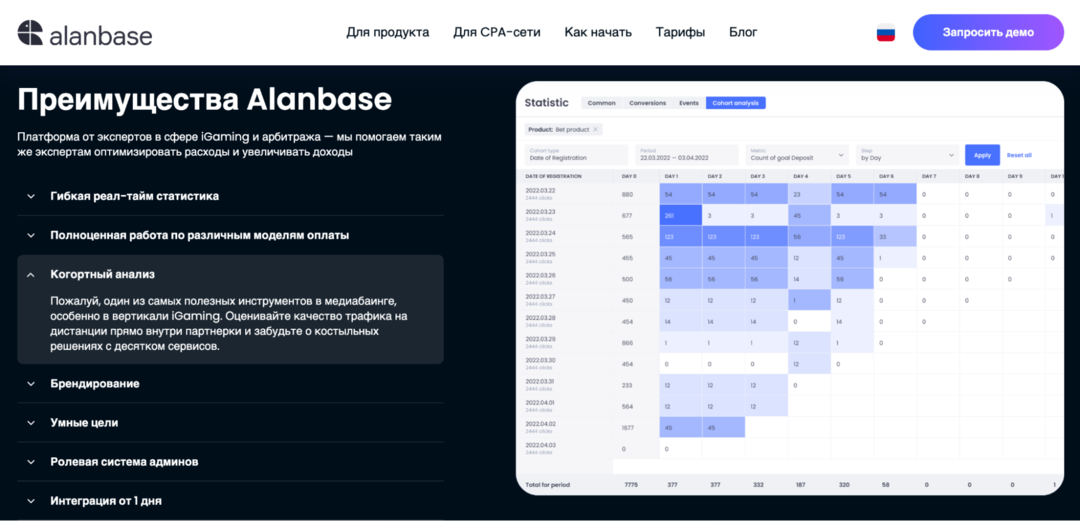The height and width of the screenshot is (521, 1080).
Task: Click the 'Запросить демо' button
Action: click(988, 32)
